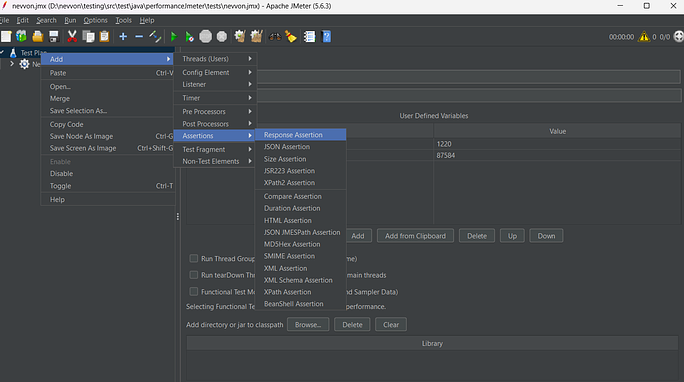The width and height of the screenshot is (684, 382).
Task: Click the Open file folder icon
Action: coord(38,37)
